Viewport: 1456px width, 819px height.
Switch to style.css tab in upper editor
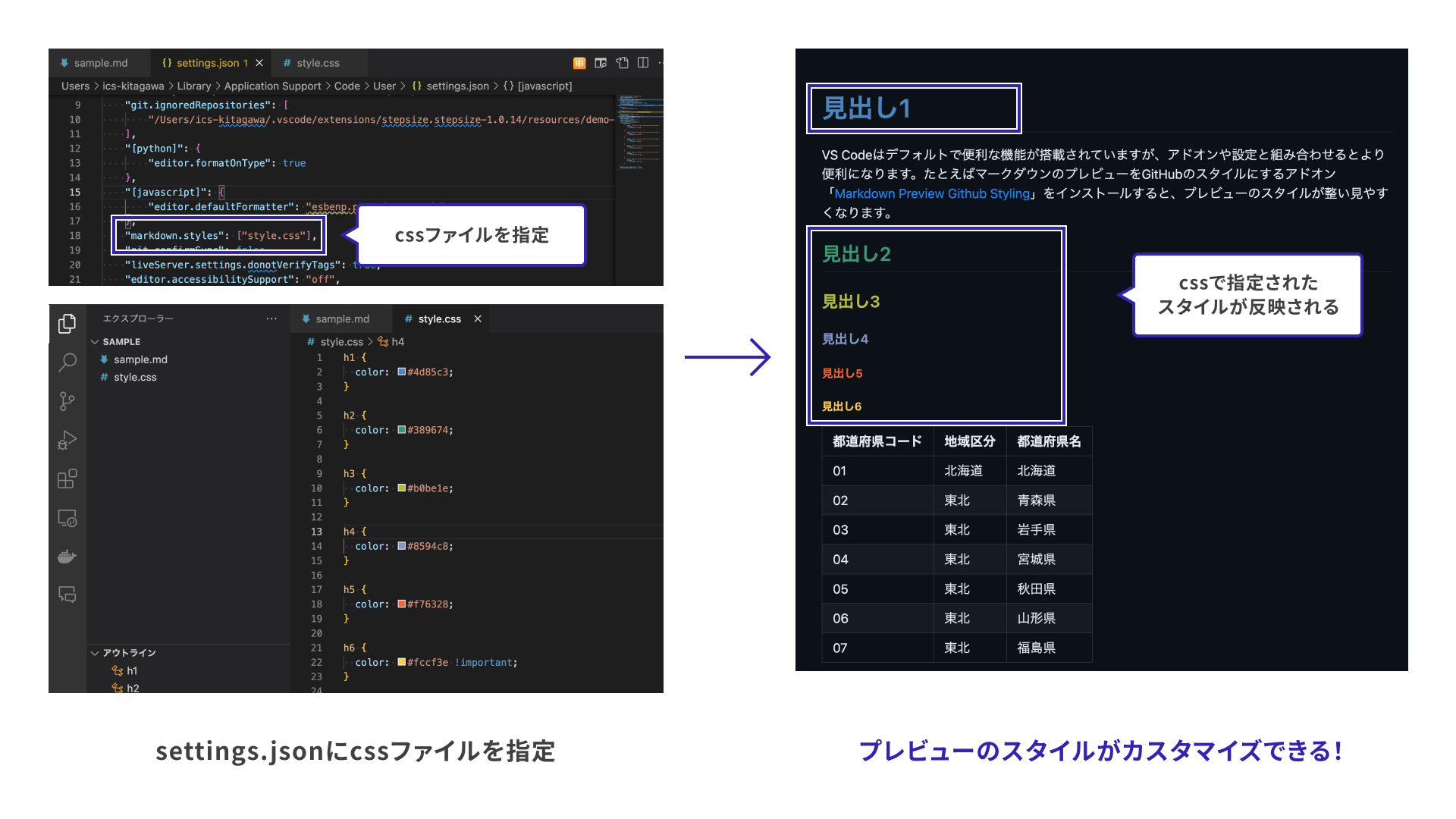pos(318,63)
